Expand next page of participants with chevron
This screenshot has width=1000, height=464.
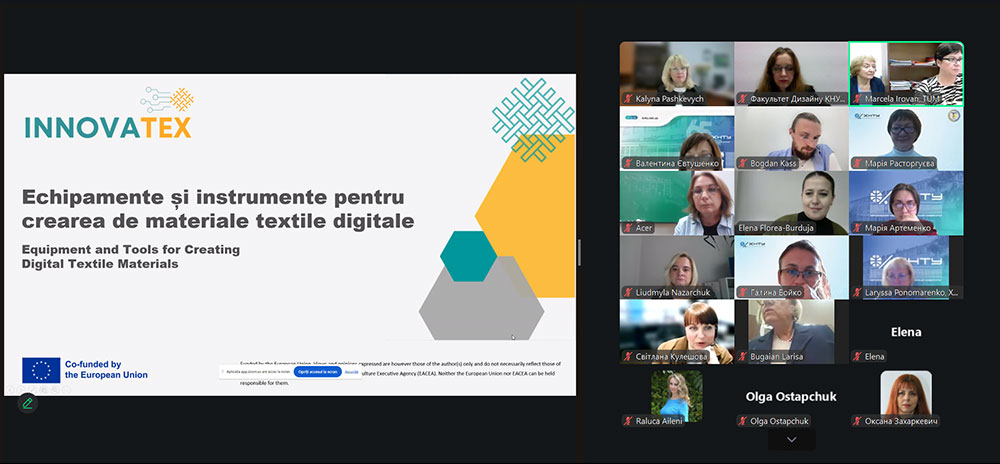pyautogui.click(x=791, y=440)
